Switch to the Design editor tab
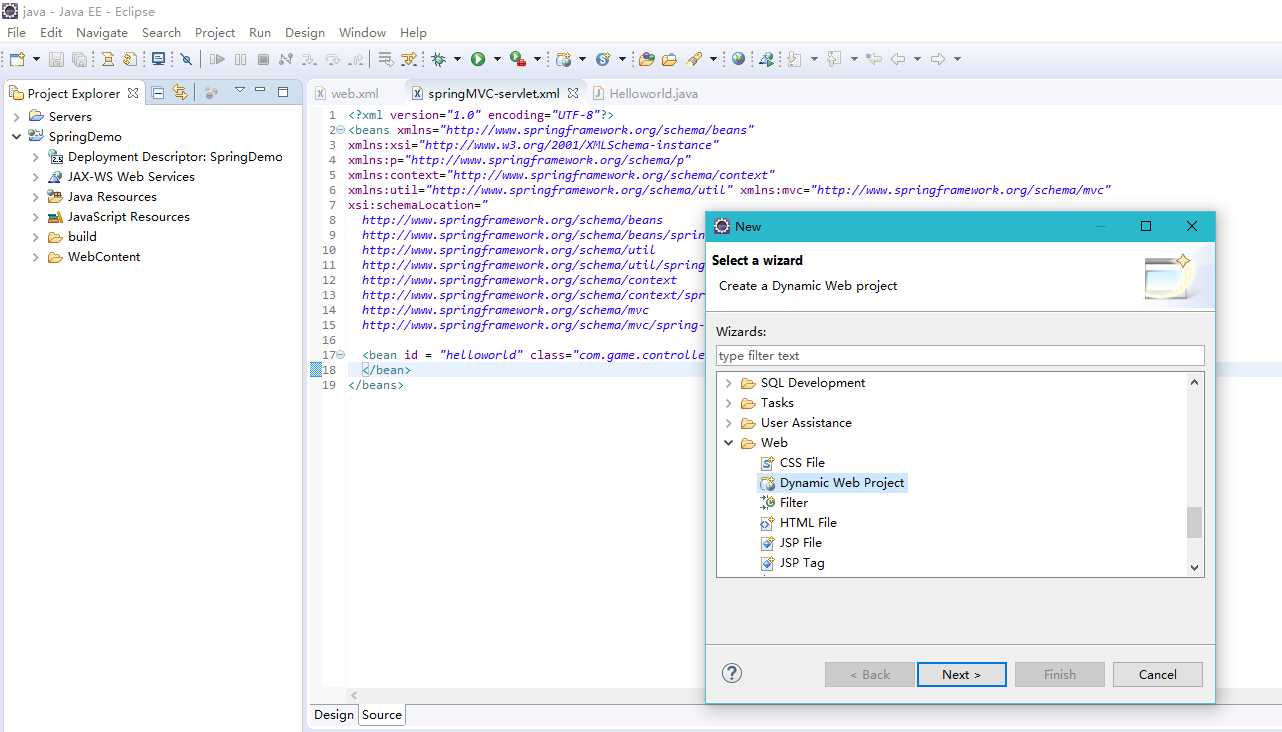The height and width of the screenshot is (732, 1282). pyautogui.click(x=334, y=715)
